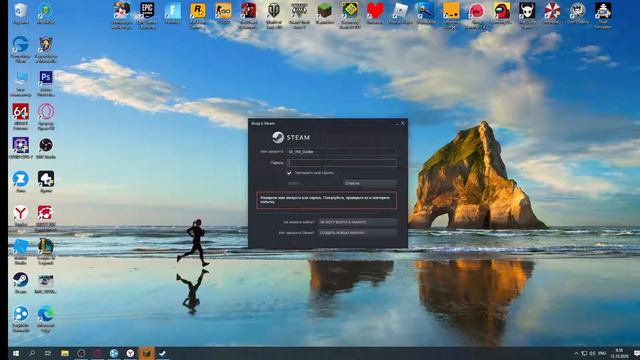Focus the Steam password field
Screen dimensions: 640x360
342,162
